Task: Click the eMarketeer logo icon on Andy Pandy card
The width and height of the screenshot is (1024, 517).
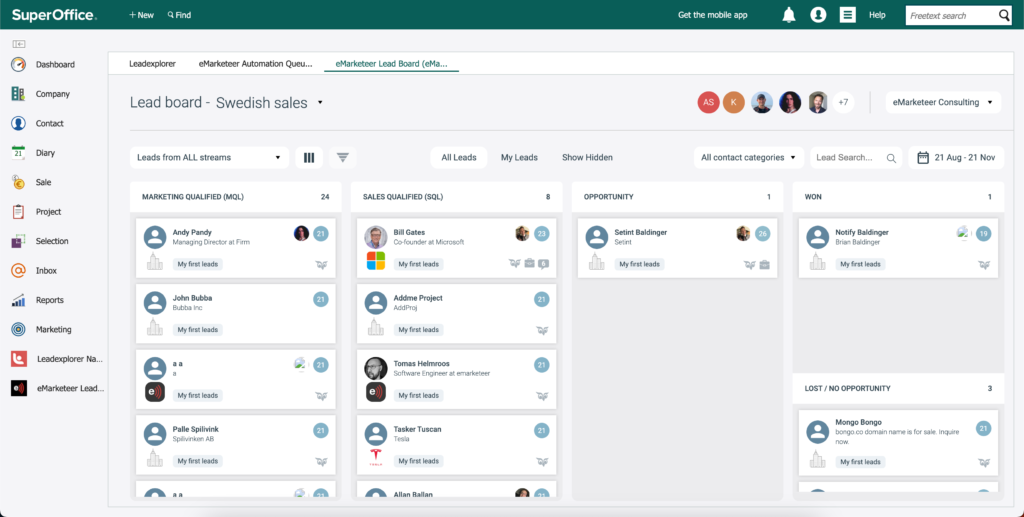Action: pos(321,264)
